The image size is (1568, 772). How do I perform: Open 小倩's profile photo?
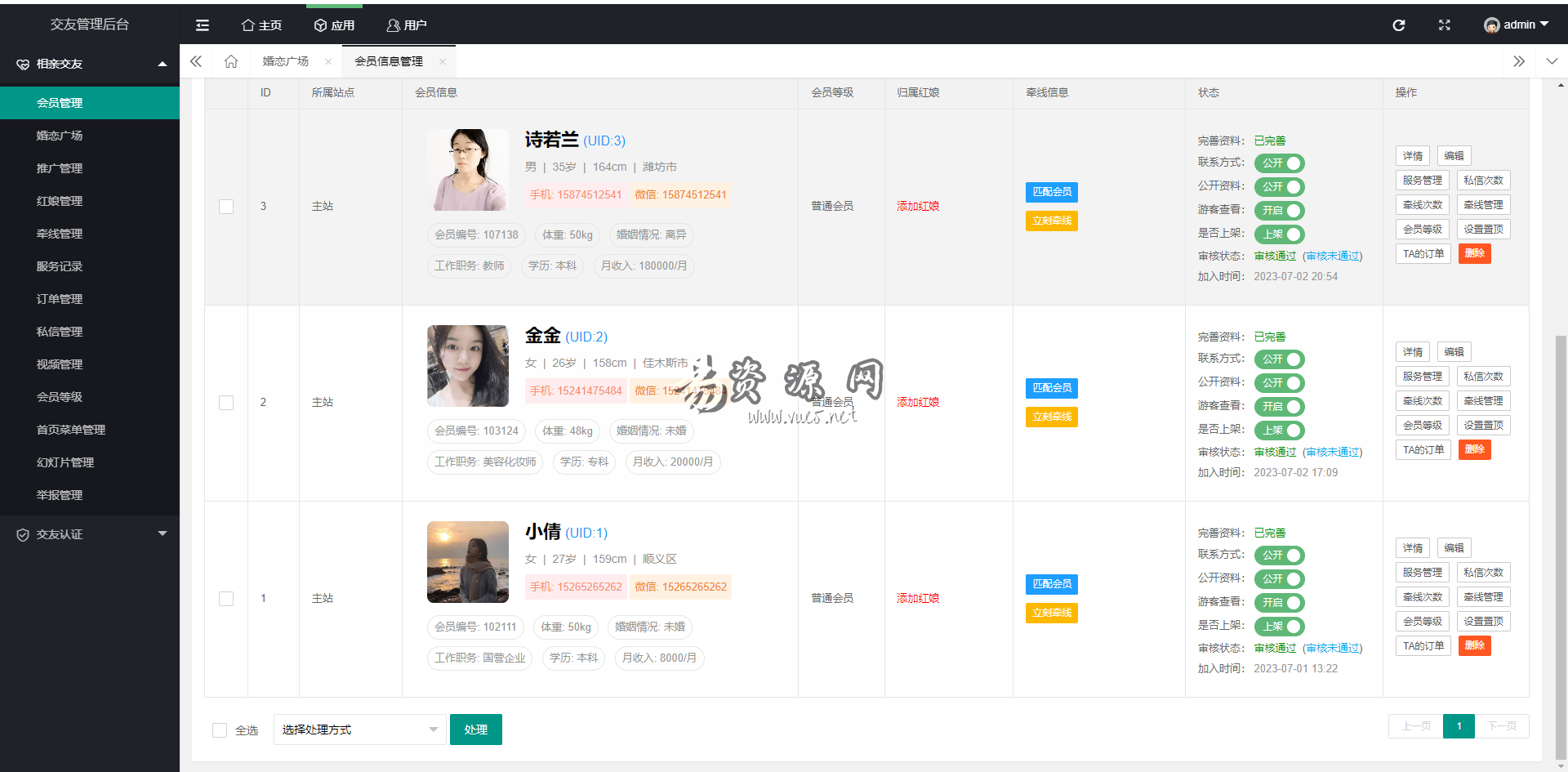pyautogui.click(x=468, y=562)
